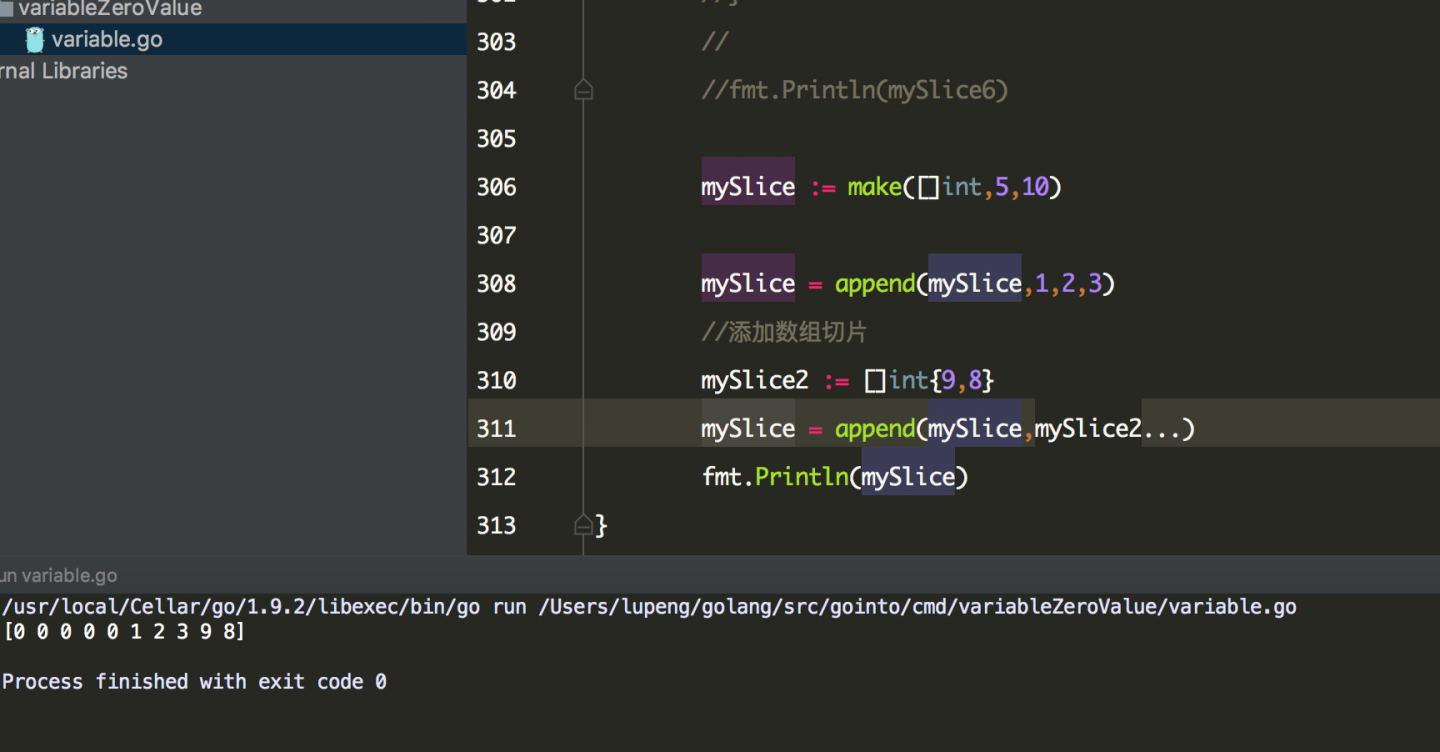Click the output line [0 0 0 0 0 1 2 3 9 8]
Screen dimensions: 1440x752
pos(125,632)
